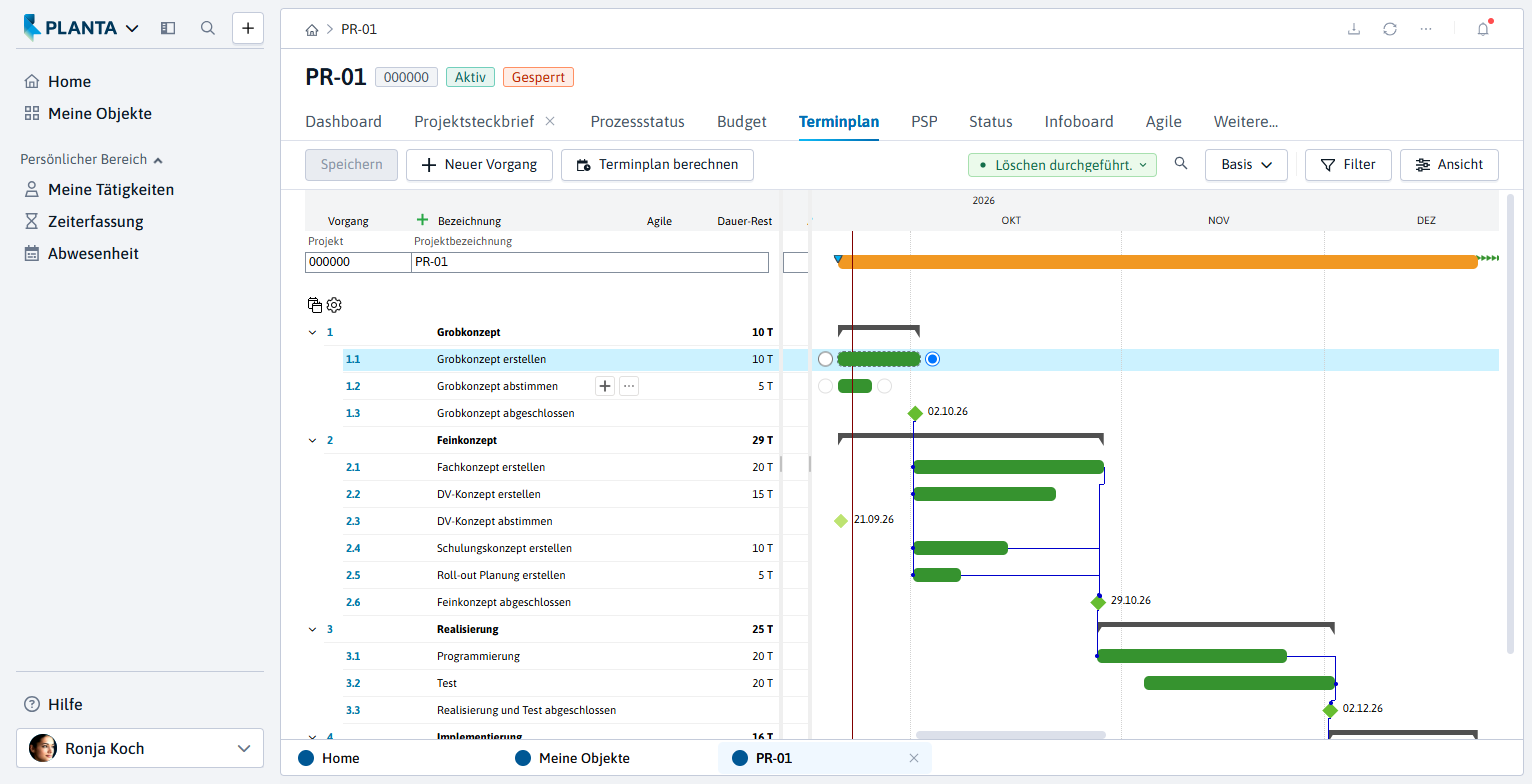Expand the Löschen durchgeführt status dropdown

(1062, 165)
